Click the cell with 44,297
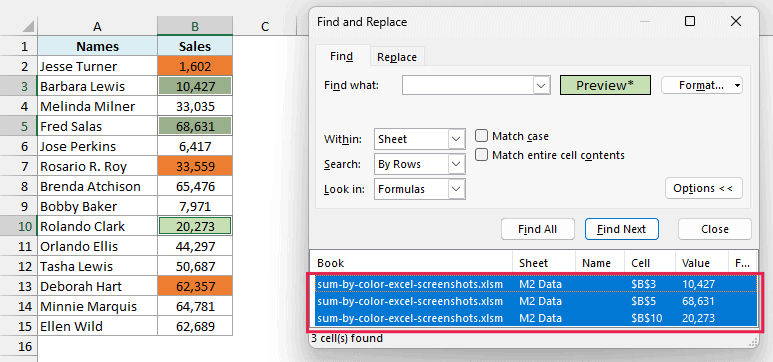Viewport: 773px width, 362px height. pos(195,246)
